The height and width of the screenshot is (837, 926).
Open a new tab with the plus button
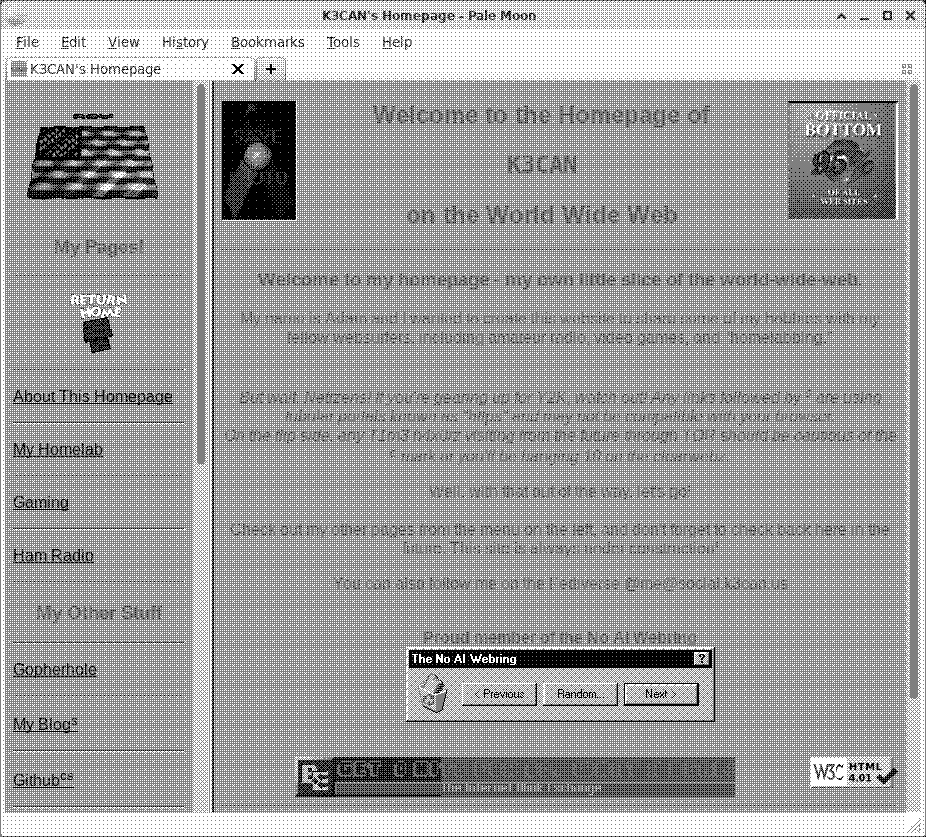point(270,69)
